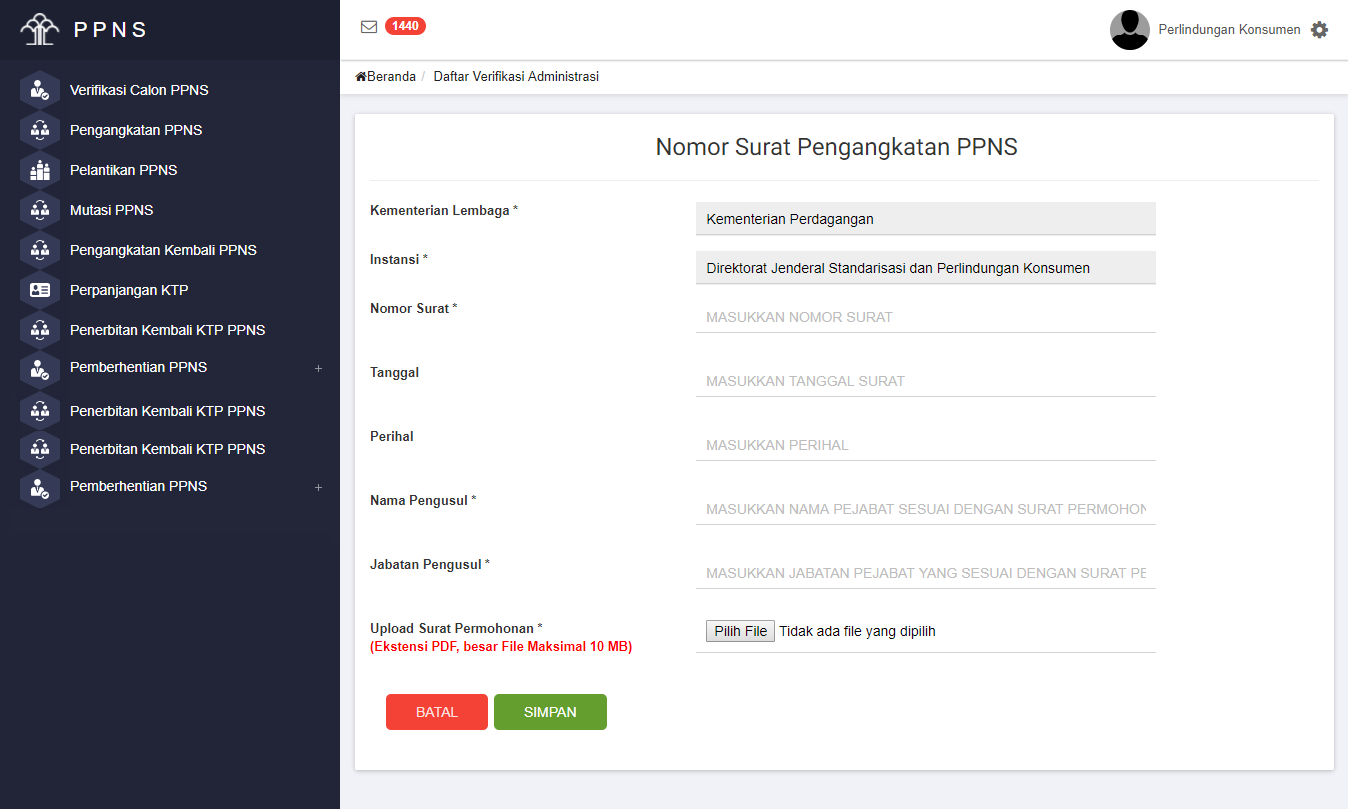The image size is (1348, 809).
Task: Focus the Nomor Surat input field
Action: pyautogui.click(x=925, y=317)
